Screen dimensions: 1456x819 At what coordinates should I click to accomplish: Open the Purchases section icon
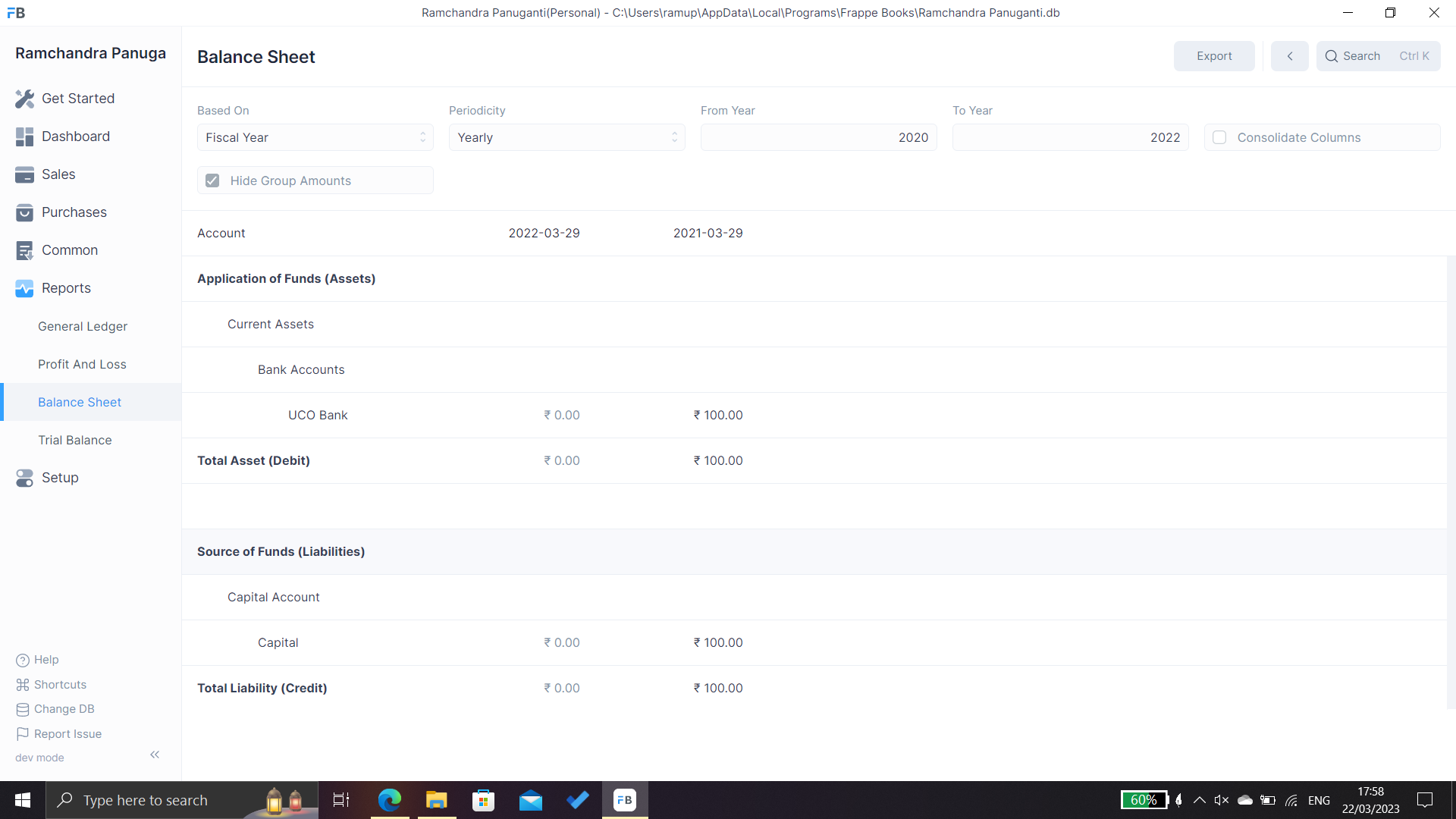tap(25, 212)
